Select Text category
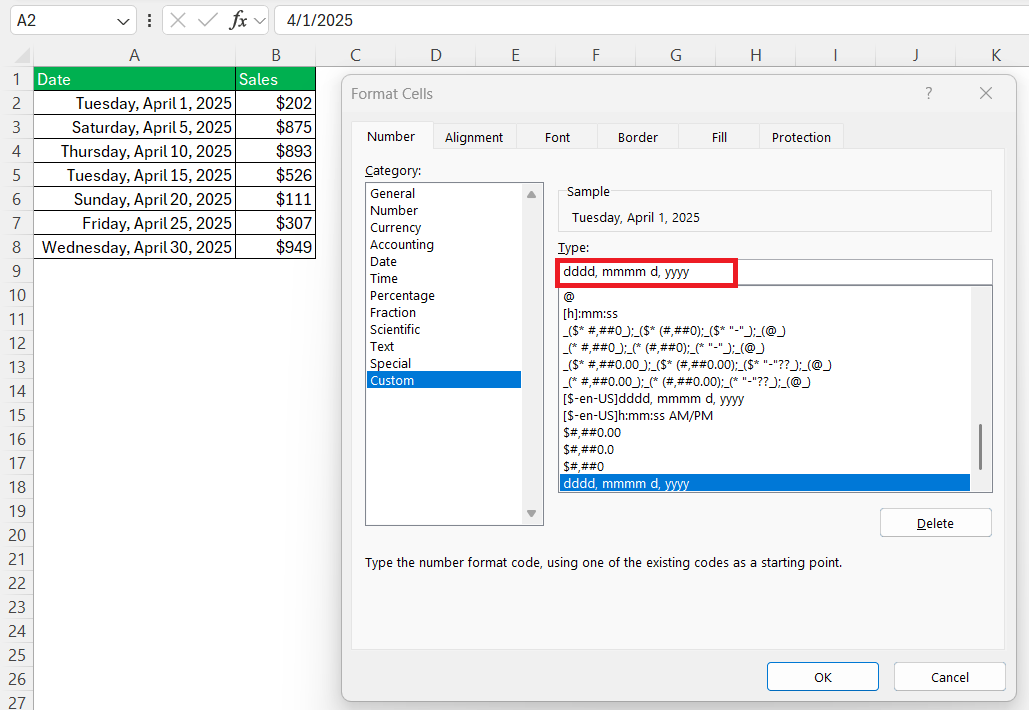 pyautogui.click(x=444, y=346)
